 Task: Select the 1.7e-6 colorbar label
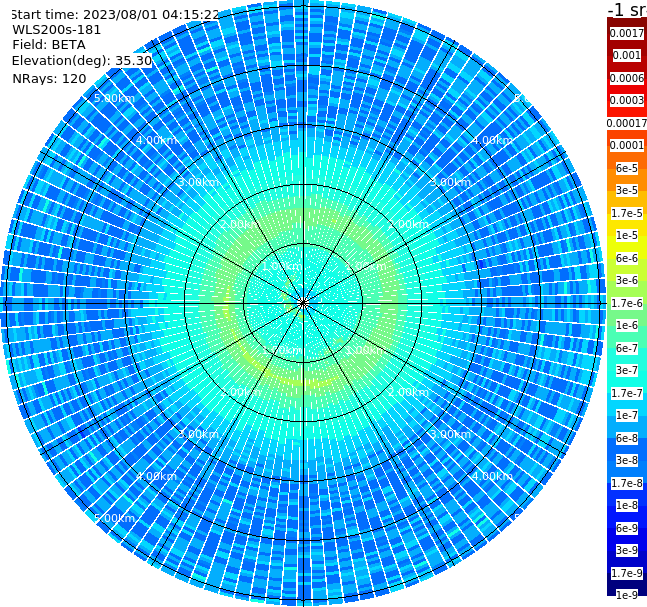[x=627, y=303]
